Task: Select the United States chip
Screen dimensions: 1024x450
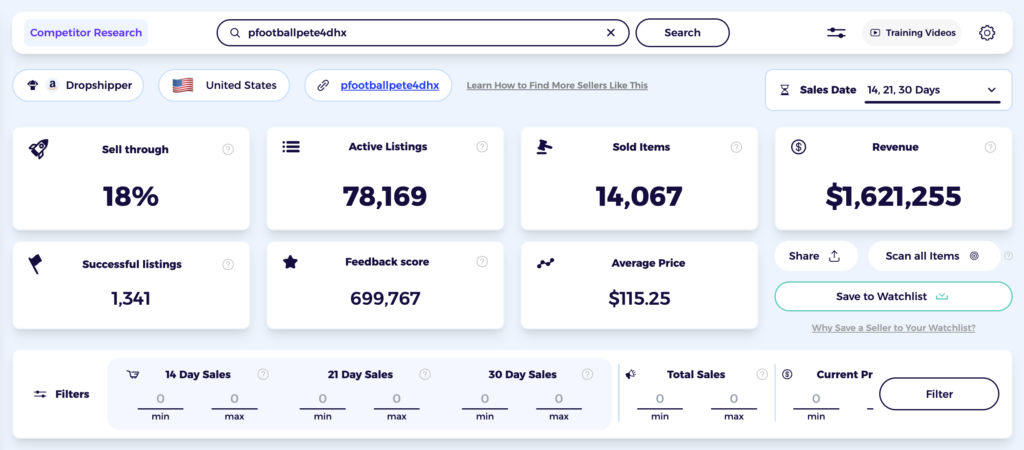Action: pos(224,86)
